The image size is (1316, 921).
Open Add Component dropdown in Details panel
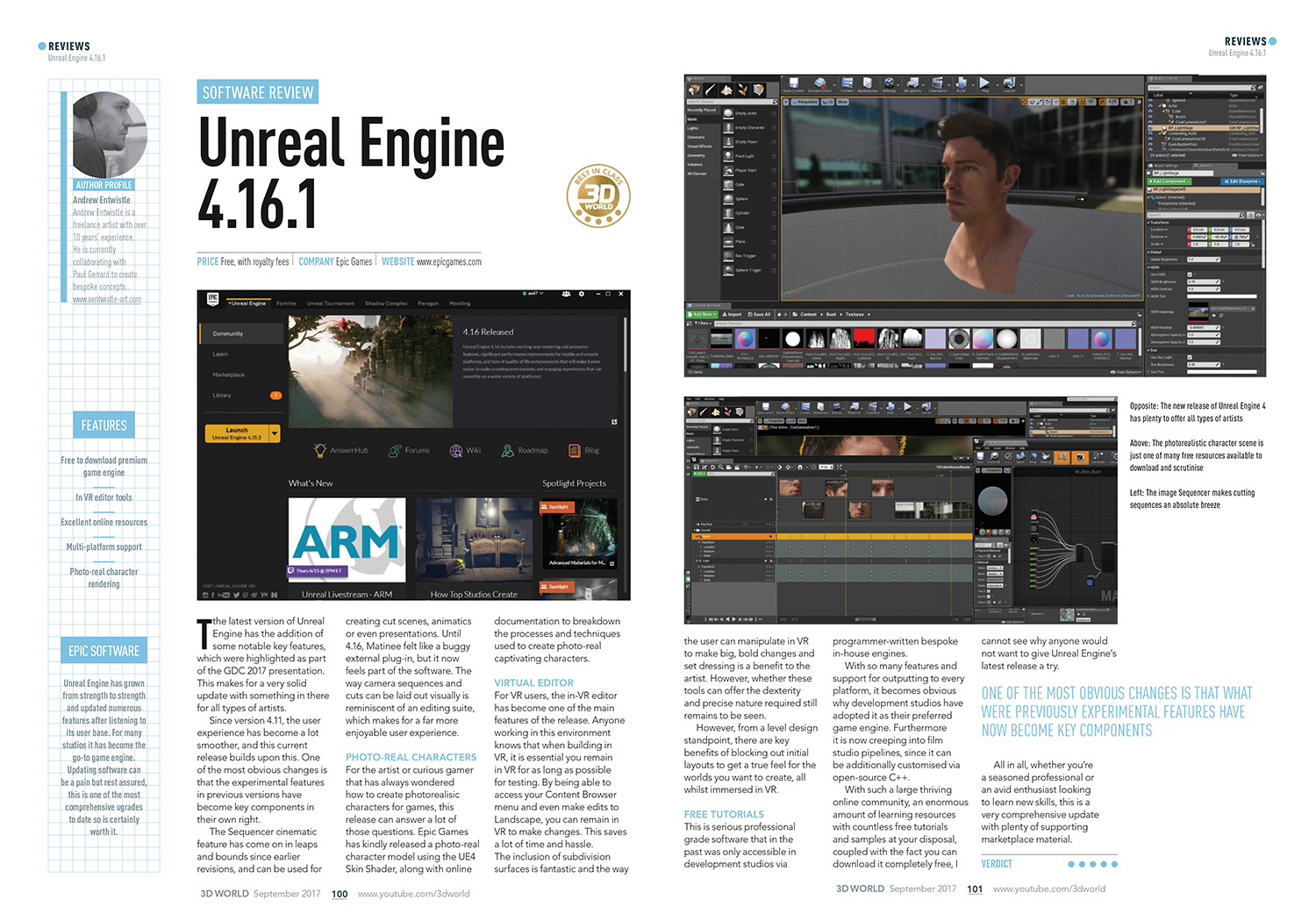point(1169,182)
